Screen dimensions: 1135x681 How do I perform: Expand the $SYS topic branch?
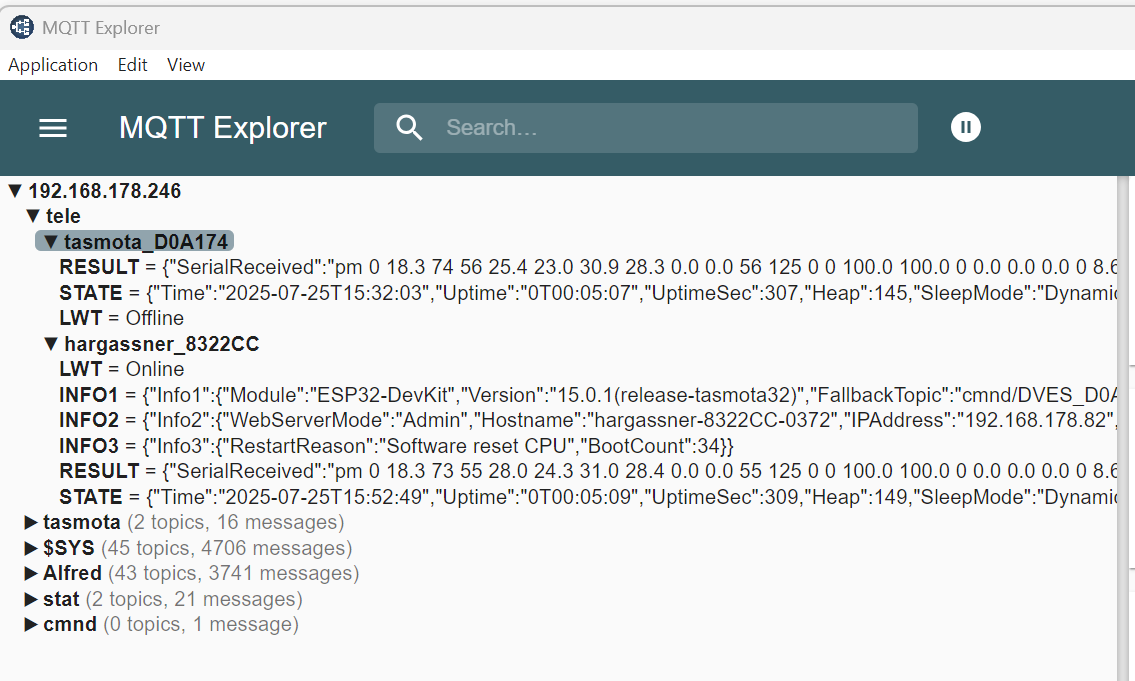(x=31, y=548)
